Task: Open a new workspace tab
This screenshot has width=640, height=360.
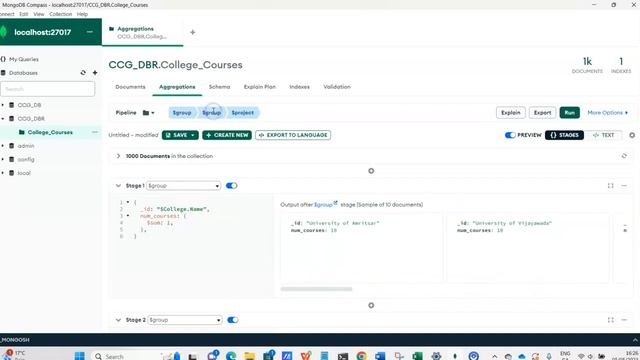Action: point(193,32)
